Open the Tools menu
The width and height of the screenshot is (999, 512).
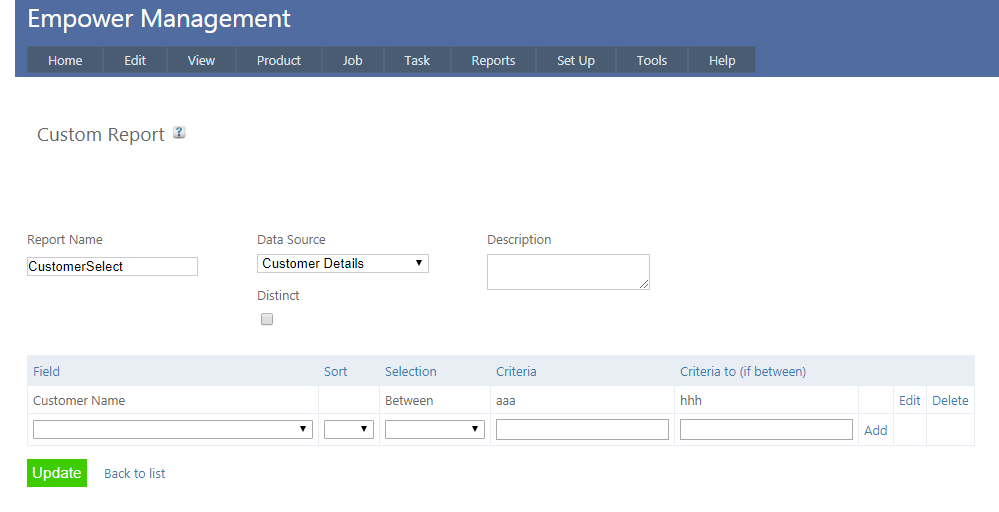click(x=651, y=61)
